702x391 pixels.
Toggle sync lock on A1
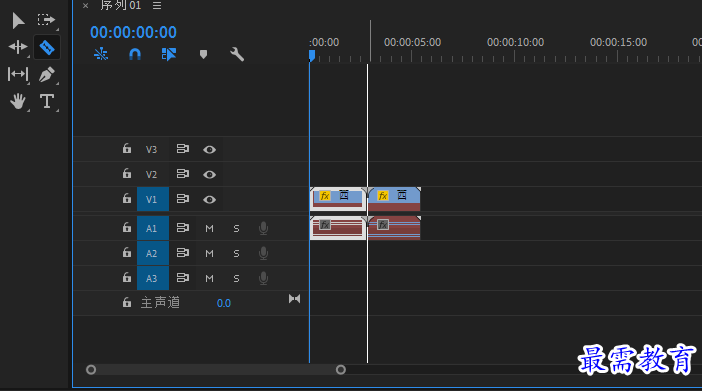182,228
